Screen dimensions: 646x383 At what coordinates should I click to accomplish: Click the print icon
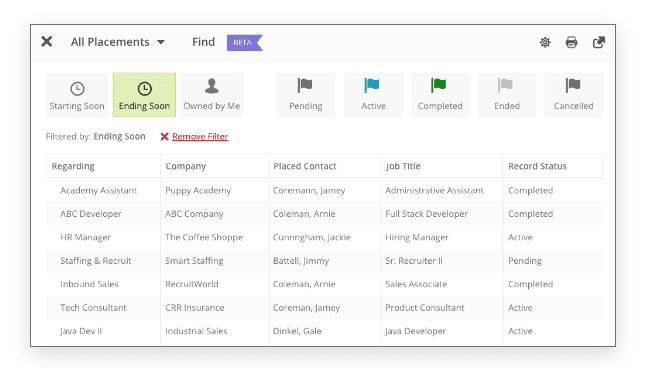571,42
